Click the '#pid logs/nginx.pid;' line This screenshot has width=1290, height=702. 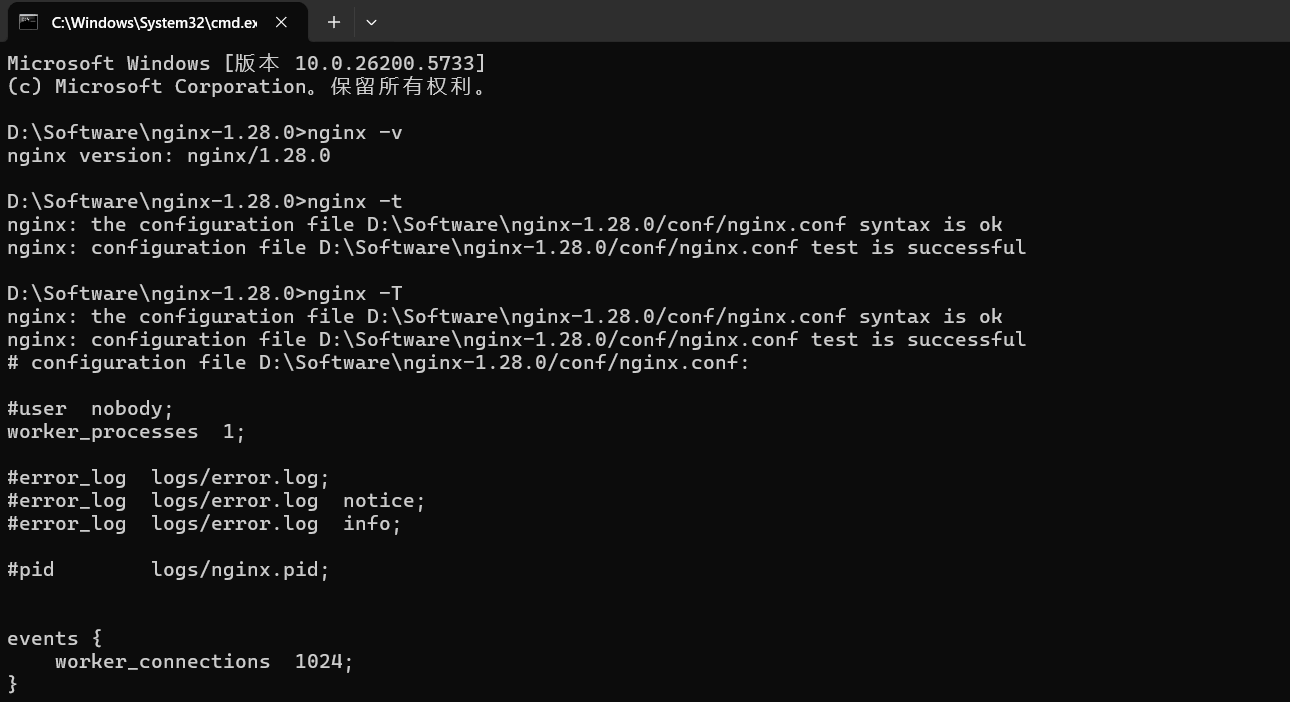click(x=168, y=569)
